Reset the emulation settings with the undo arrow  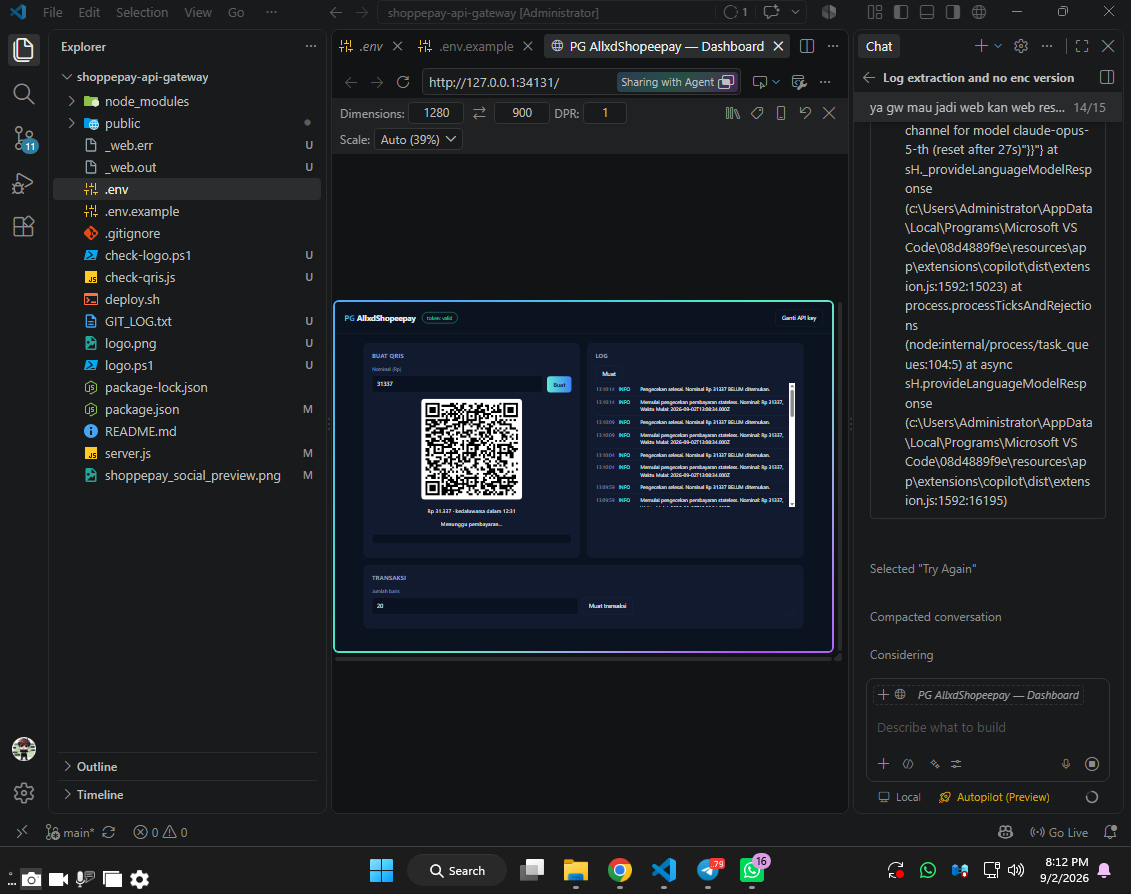point(805,113)
